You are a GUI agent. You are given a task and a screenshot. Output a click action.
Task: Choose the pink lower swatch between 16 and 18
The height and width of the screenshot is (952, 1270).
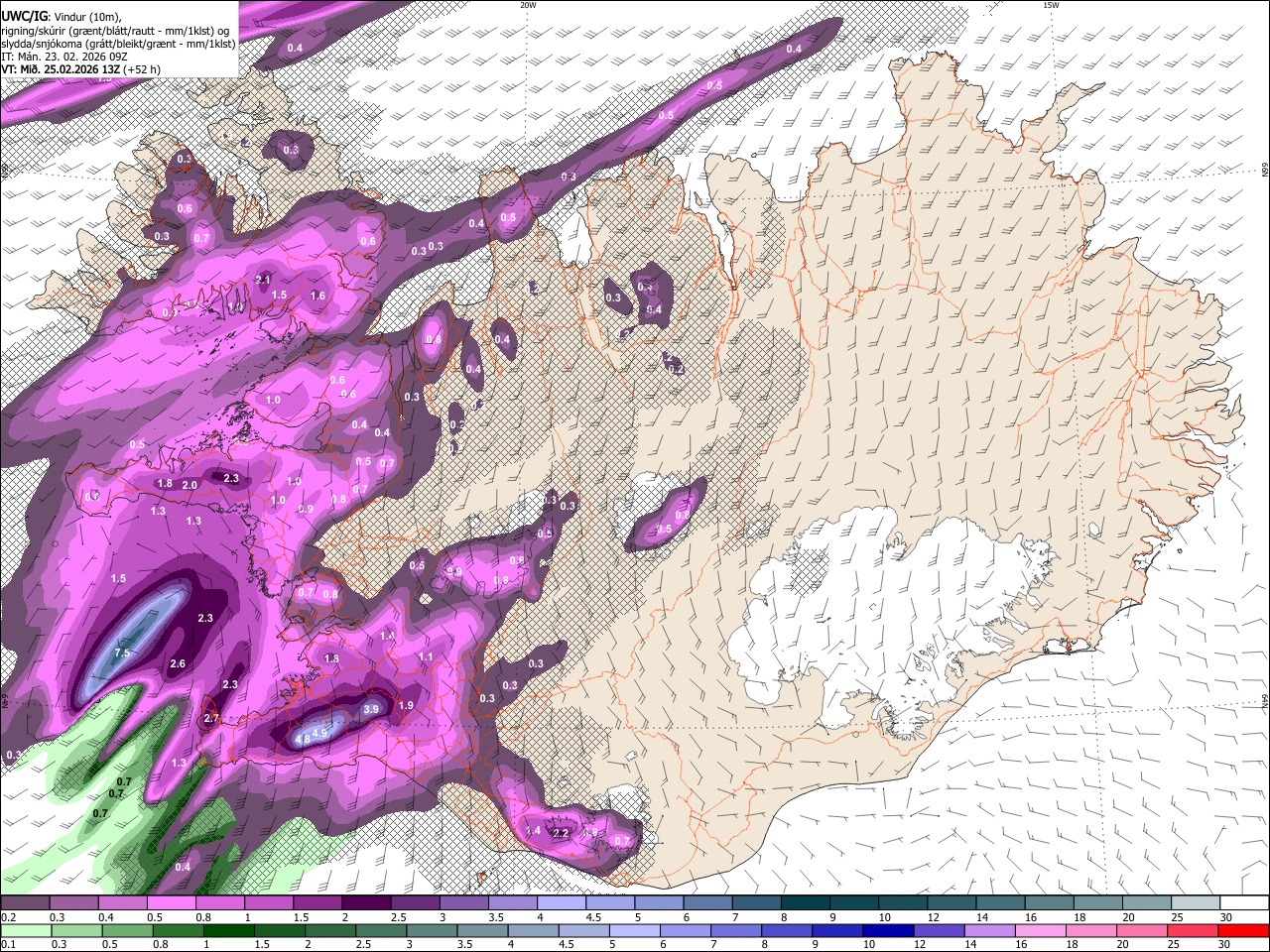pos(1041,930)
